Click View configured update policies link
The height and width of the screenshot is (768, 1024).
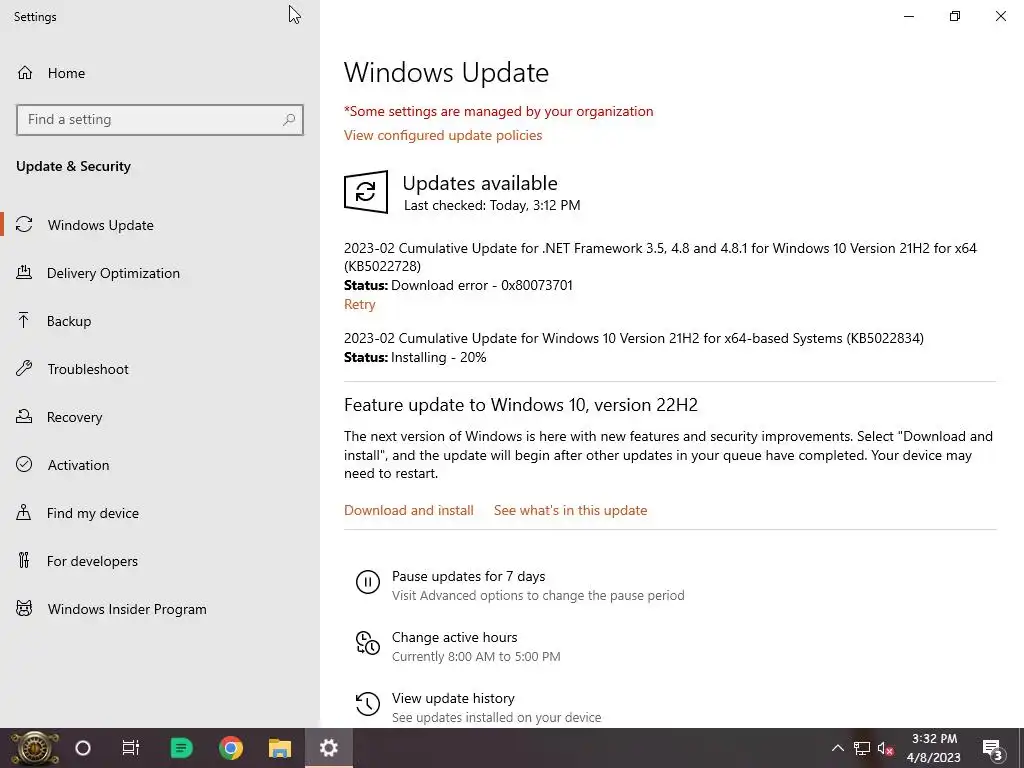click(x=443, y=135)
